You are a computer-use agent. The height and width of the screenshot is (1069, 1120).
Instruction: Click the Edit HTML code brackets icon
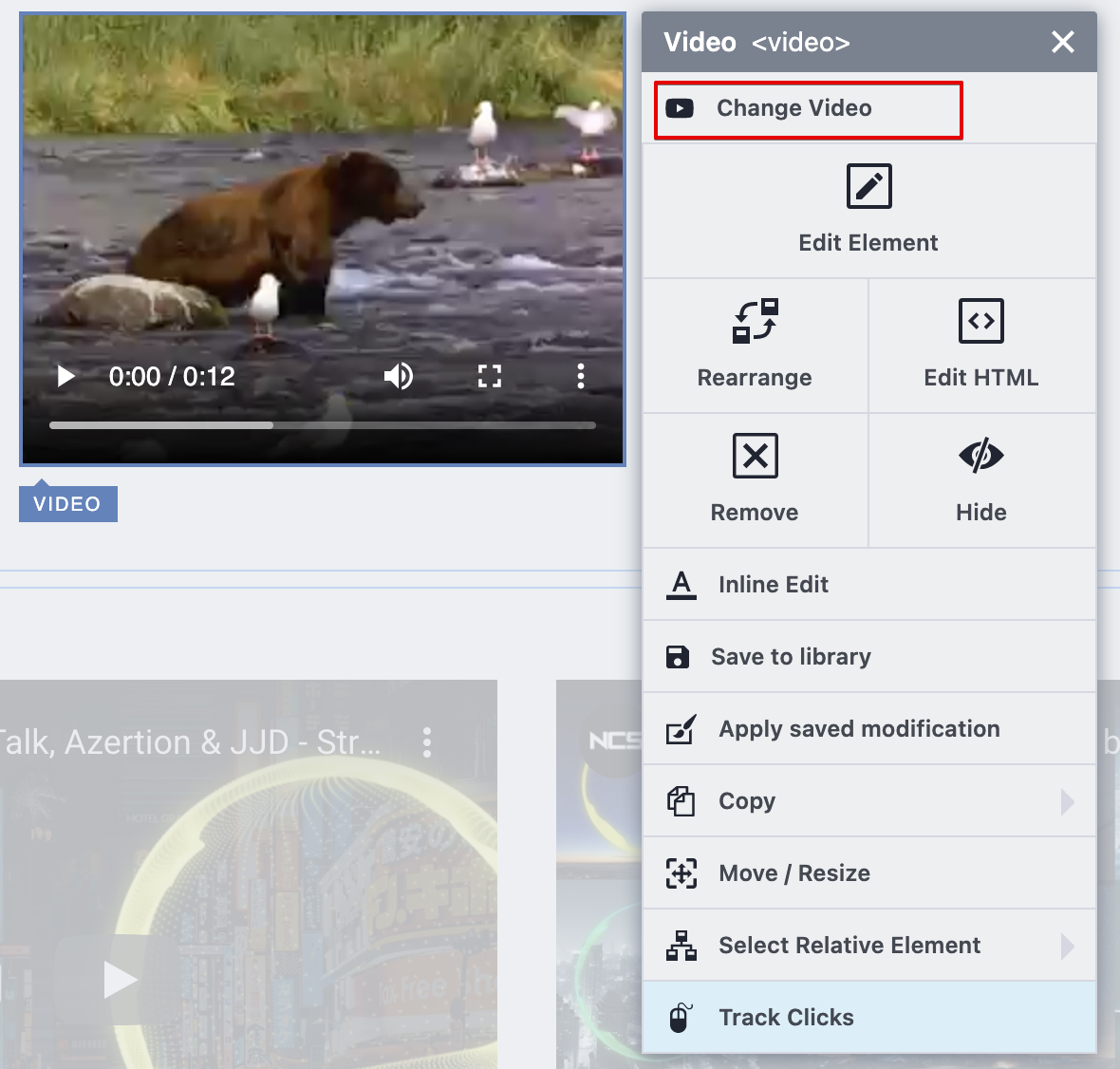[980, 321]
